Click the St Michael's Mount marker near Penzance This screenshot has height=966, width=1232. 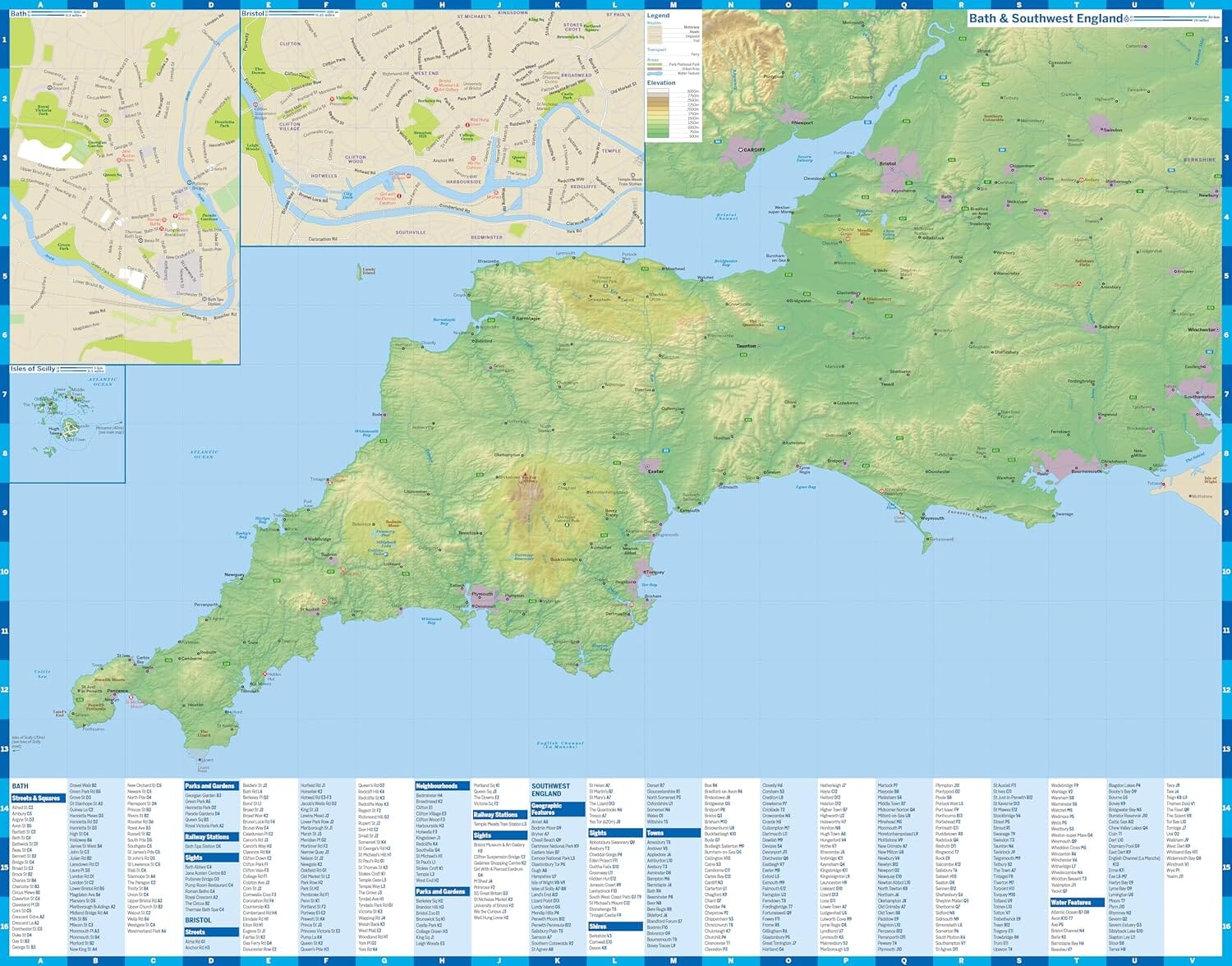tap(131, 697)
